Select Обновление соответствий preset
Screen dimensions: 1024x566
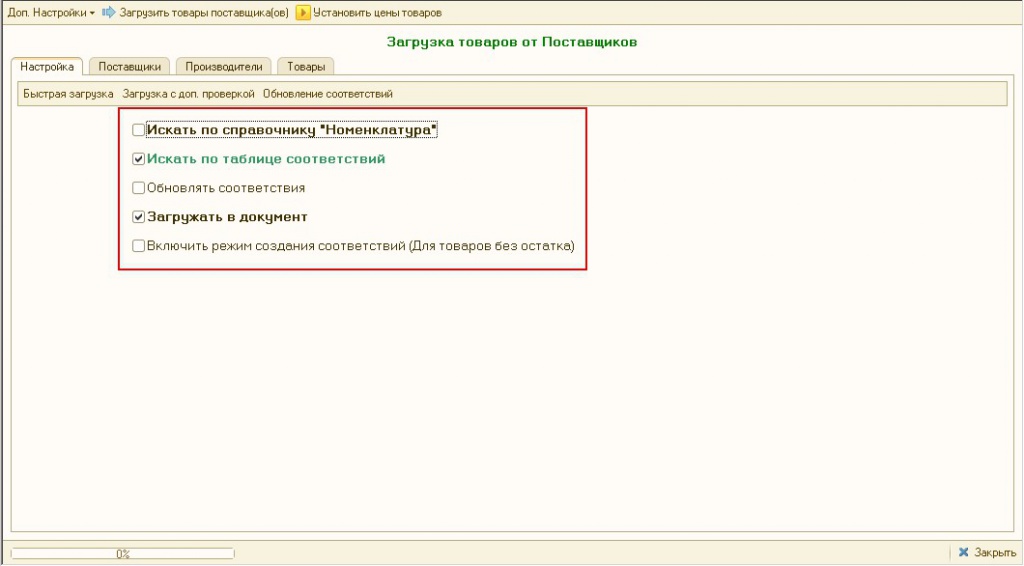328,94
